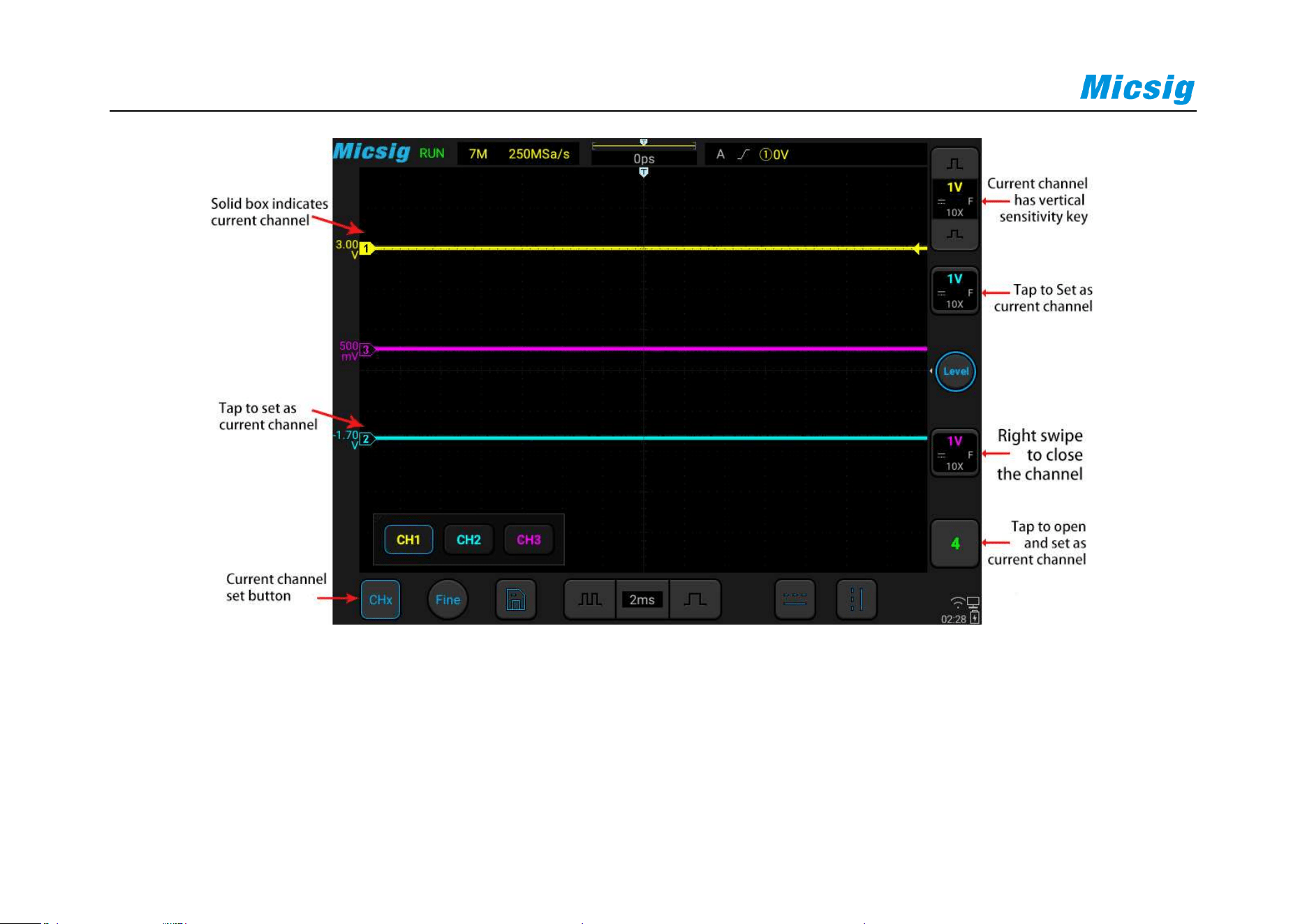Tap the round Level trigger knob

(x=956, y=371)
